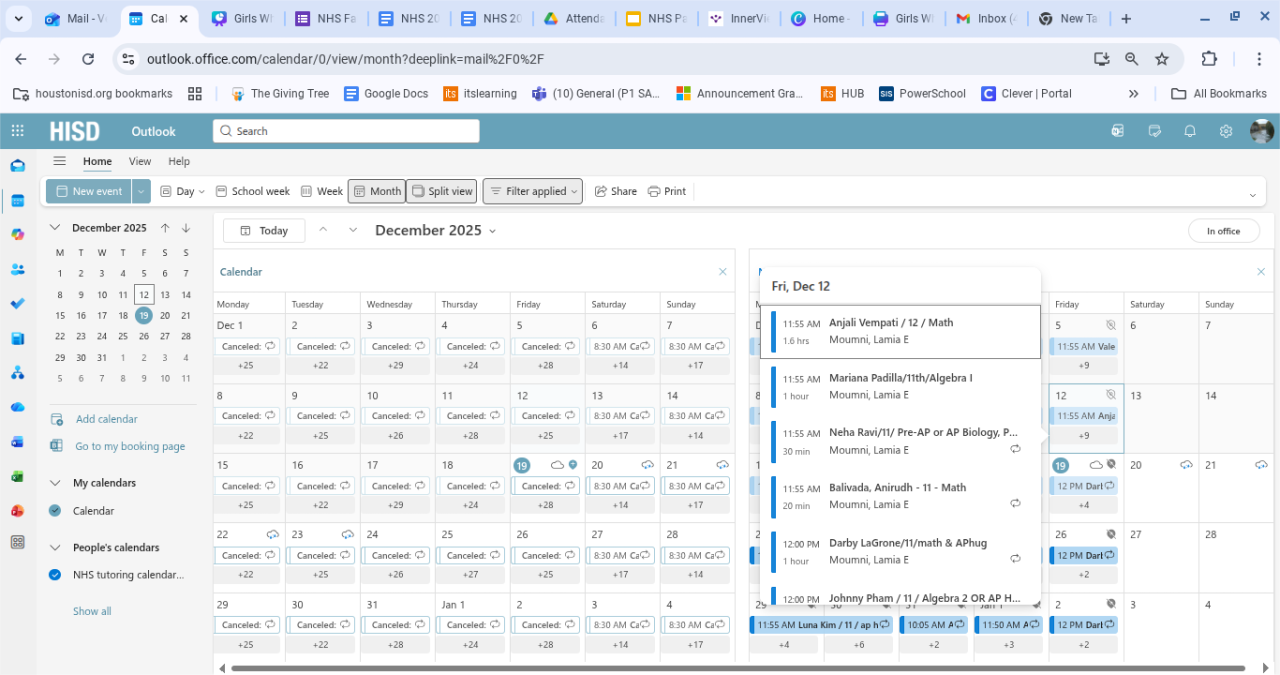Mini calendar go to previous month arrow
The height and width of the screenshot is (675, 1280).
click(x=165, y=228)
